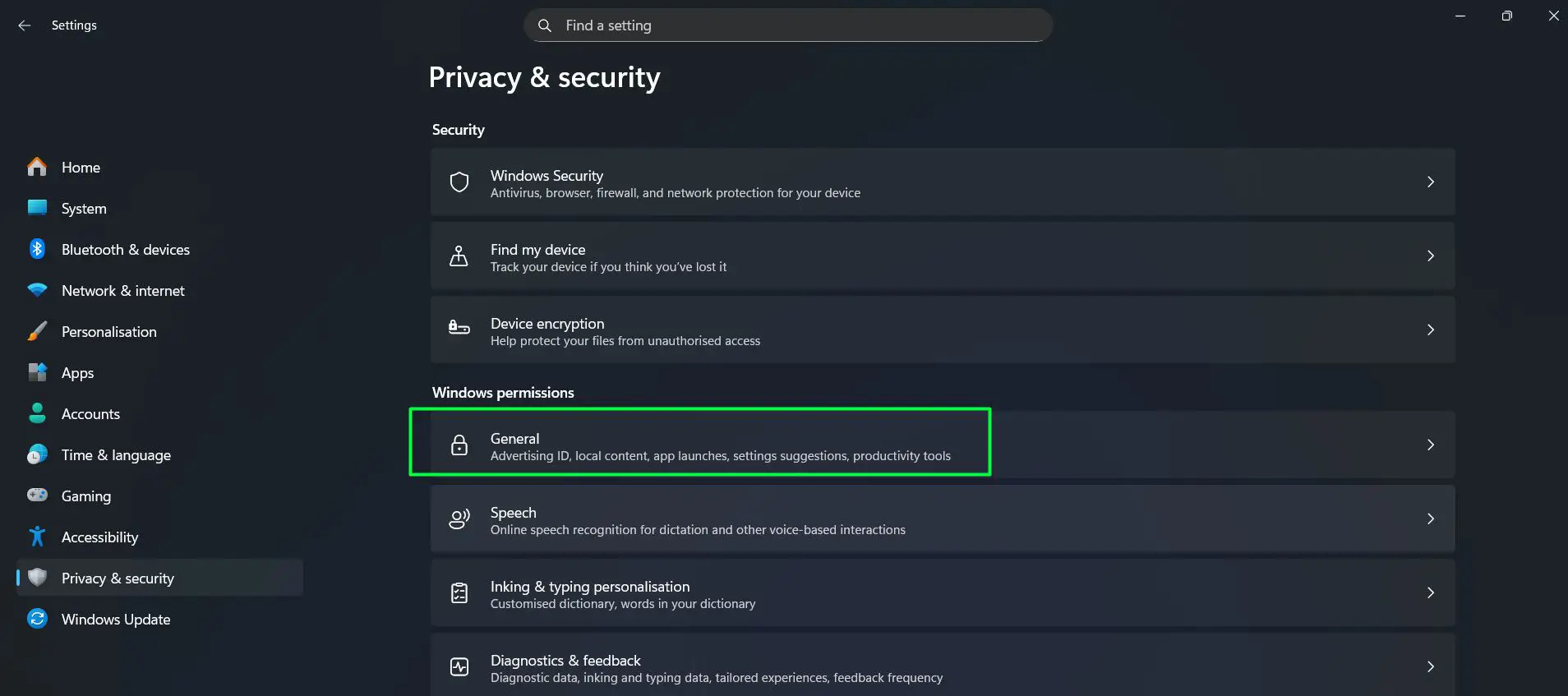Select Accessibility in the navigation menu
The width and height of the screenshot is (1568, 696).
(99, 537)
